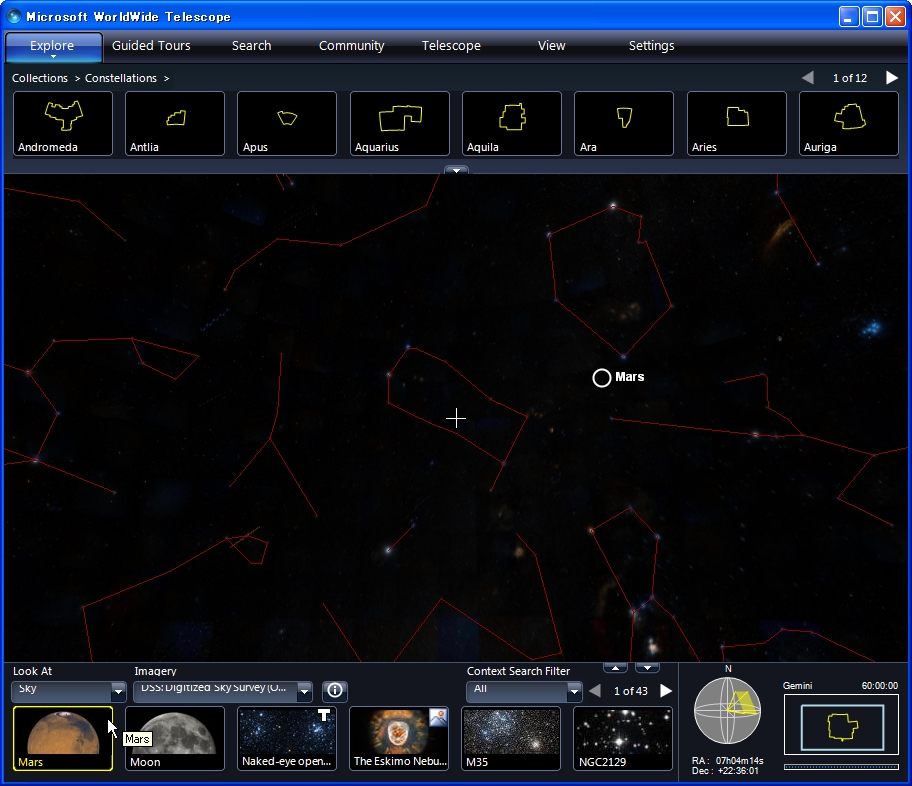Open the Settings tab
Viewport: 912px width, 786px height.
651,46
